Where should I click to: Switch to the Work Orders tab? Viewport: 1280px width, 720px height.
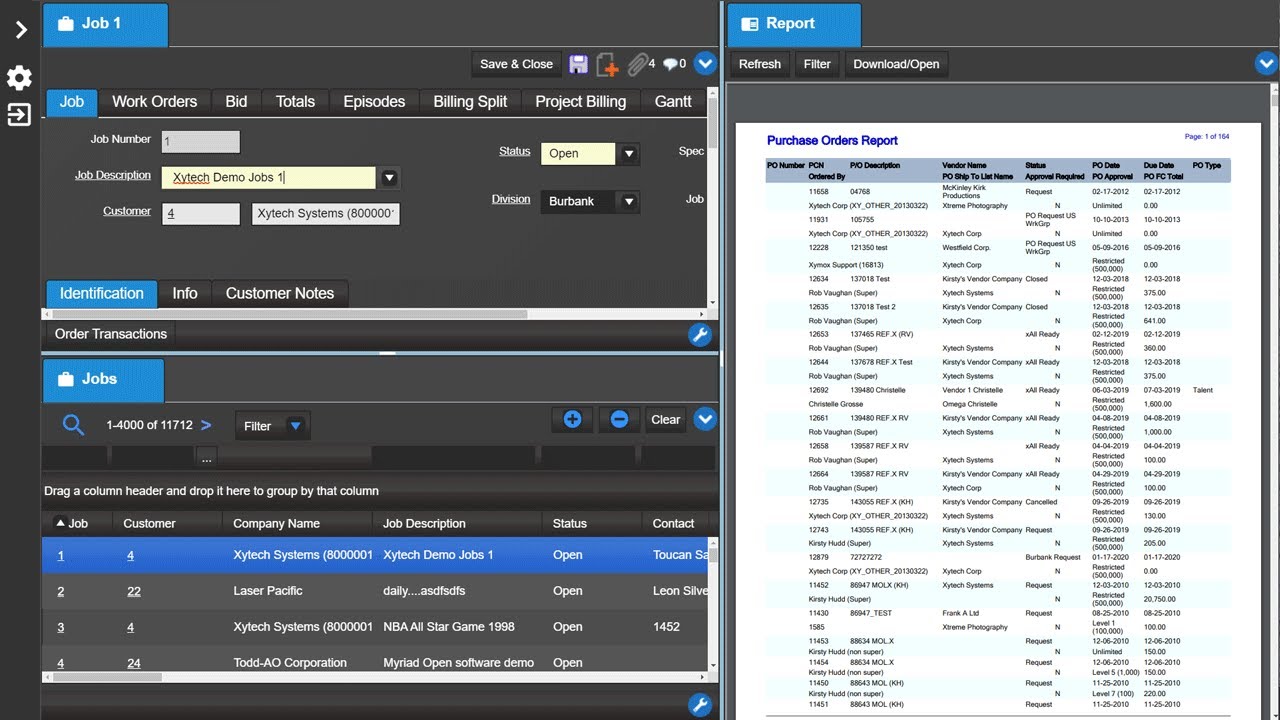point(154,102)
